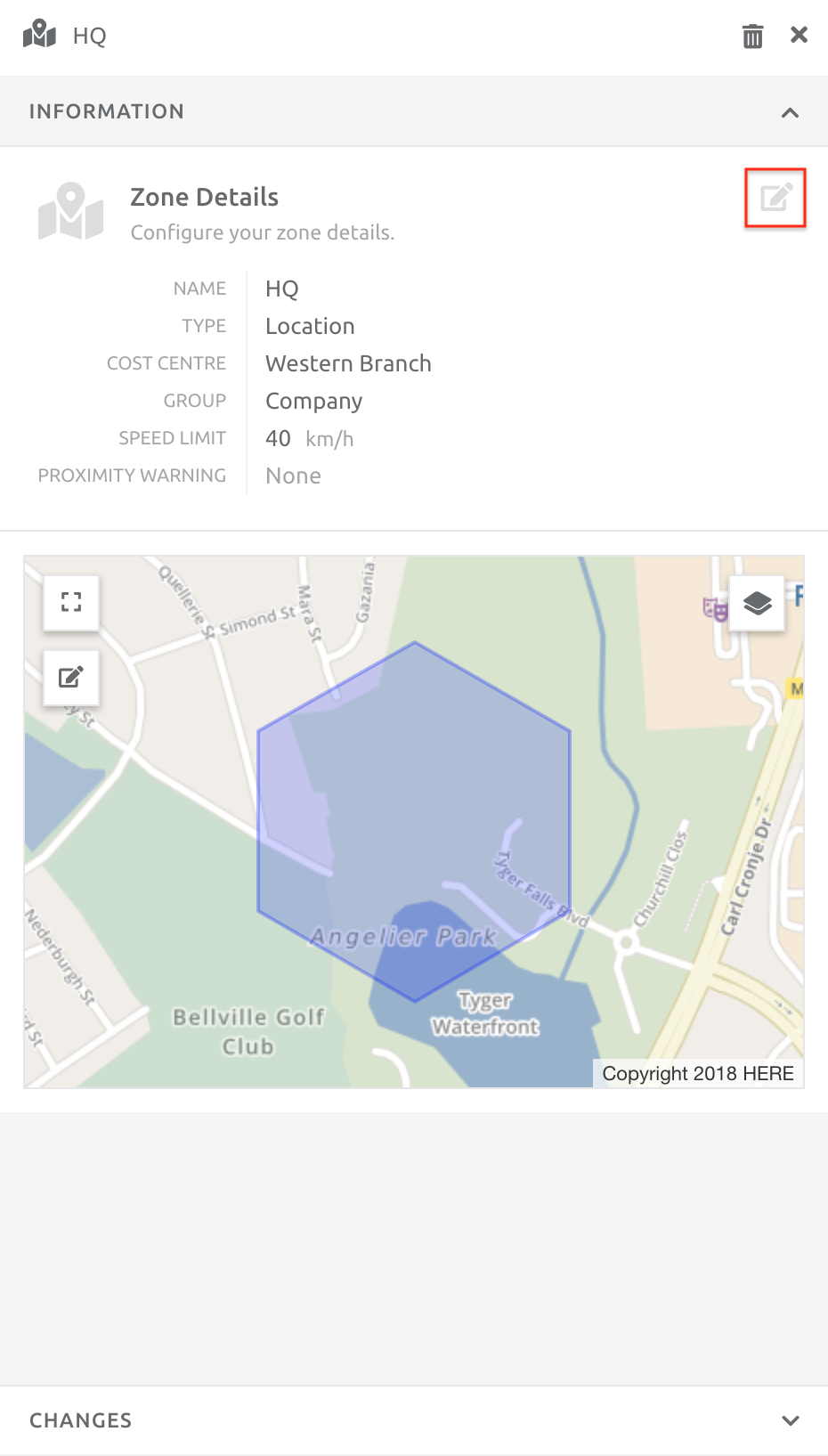Open the highlighted Zone Details edit icon

tap(775, 197)
